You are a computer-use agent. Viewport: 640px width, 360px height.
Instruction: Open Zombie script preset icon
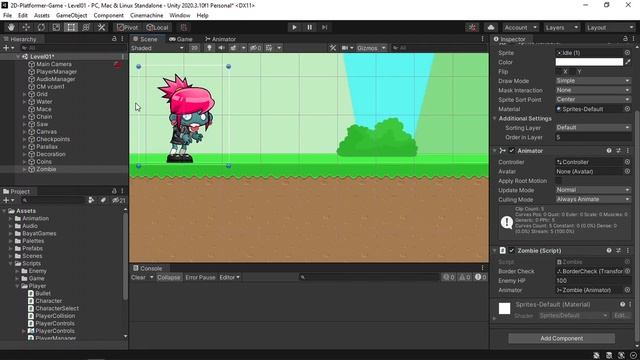click(x=618, y=251)
